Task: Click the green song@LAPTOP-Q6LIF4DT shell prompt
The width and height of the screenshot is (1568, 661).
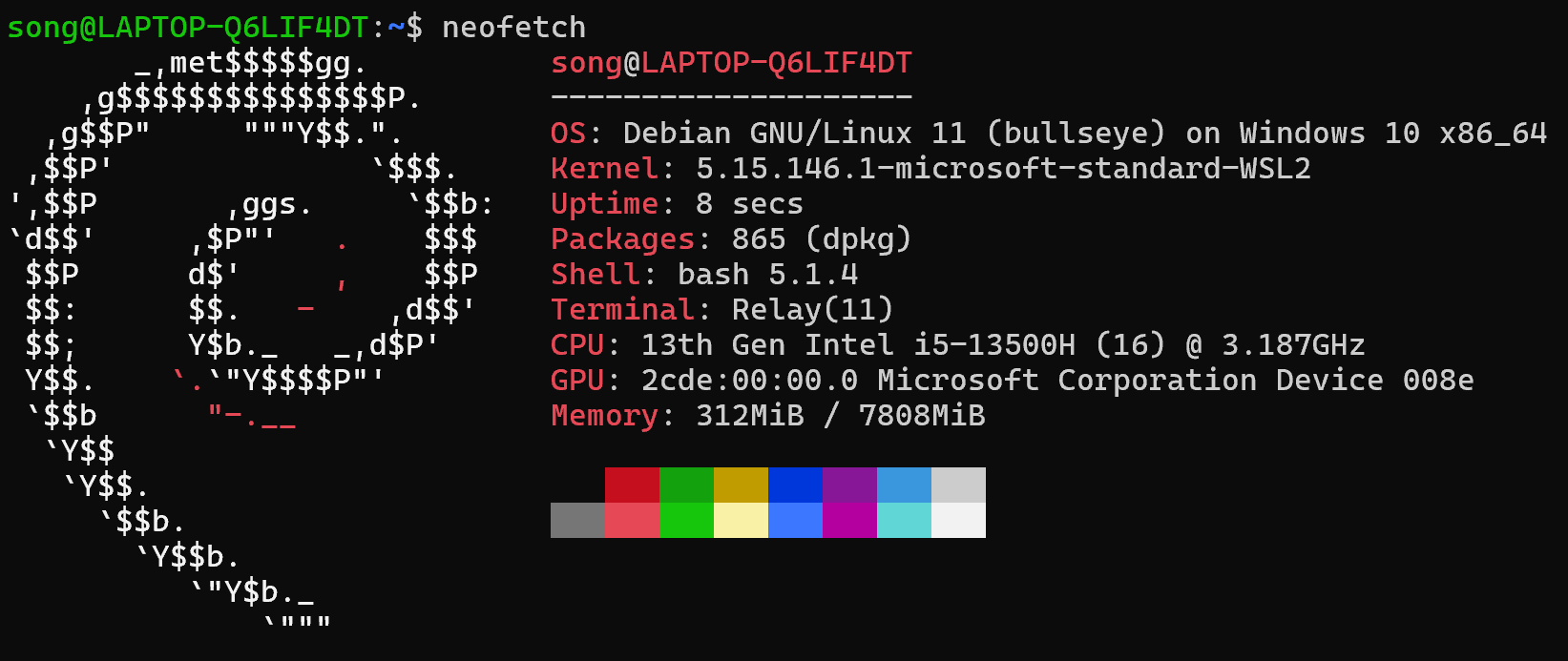Action: [187, 28]
